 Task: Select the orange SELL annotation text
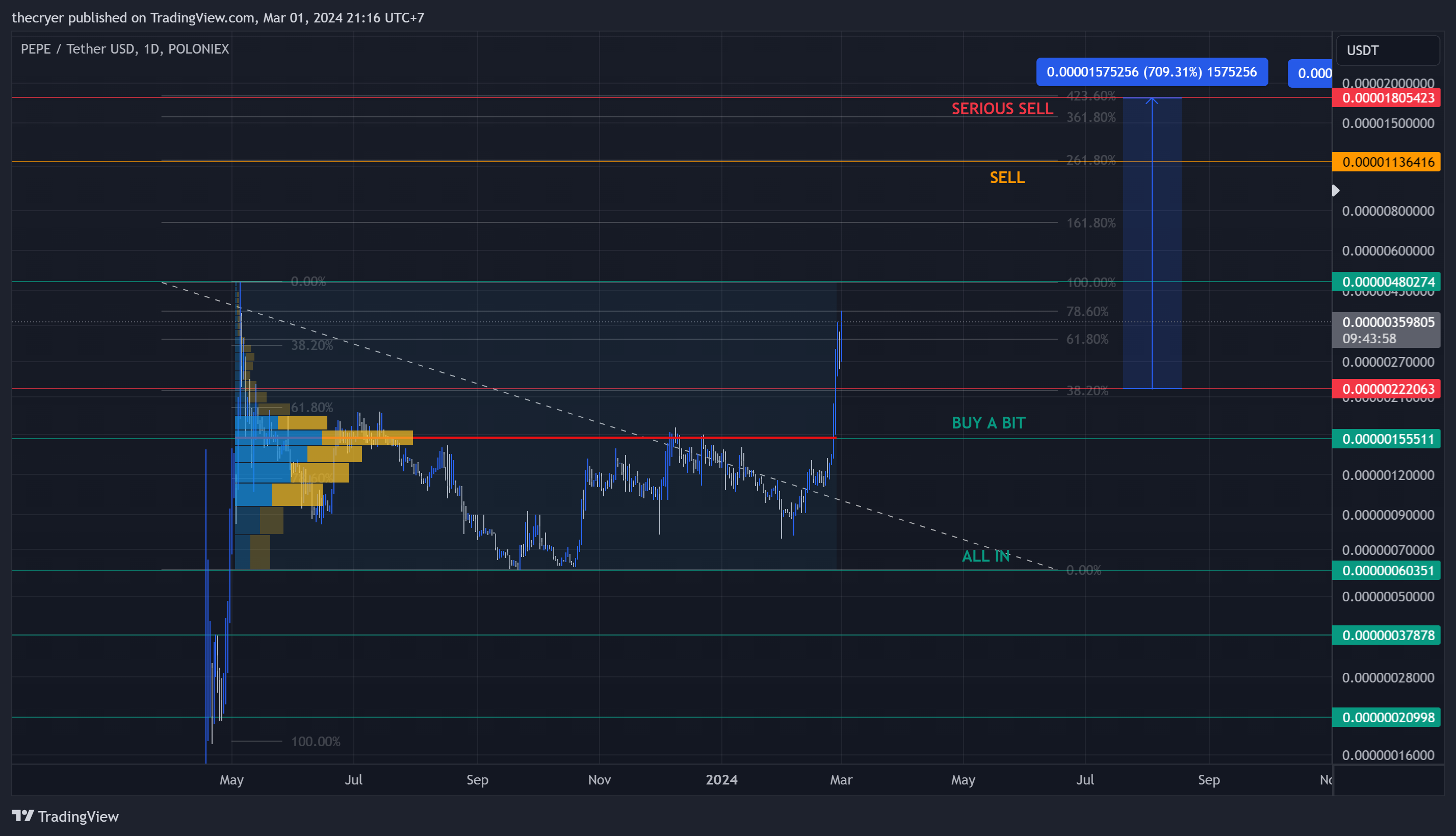[1007, 178]
